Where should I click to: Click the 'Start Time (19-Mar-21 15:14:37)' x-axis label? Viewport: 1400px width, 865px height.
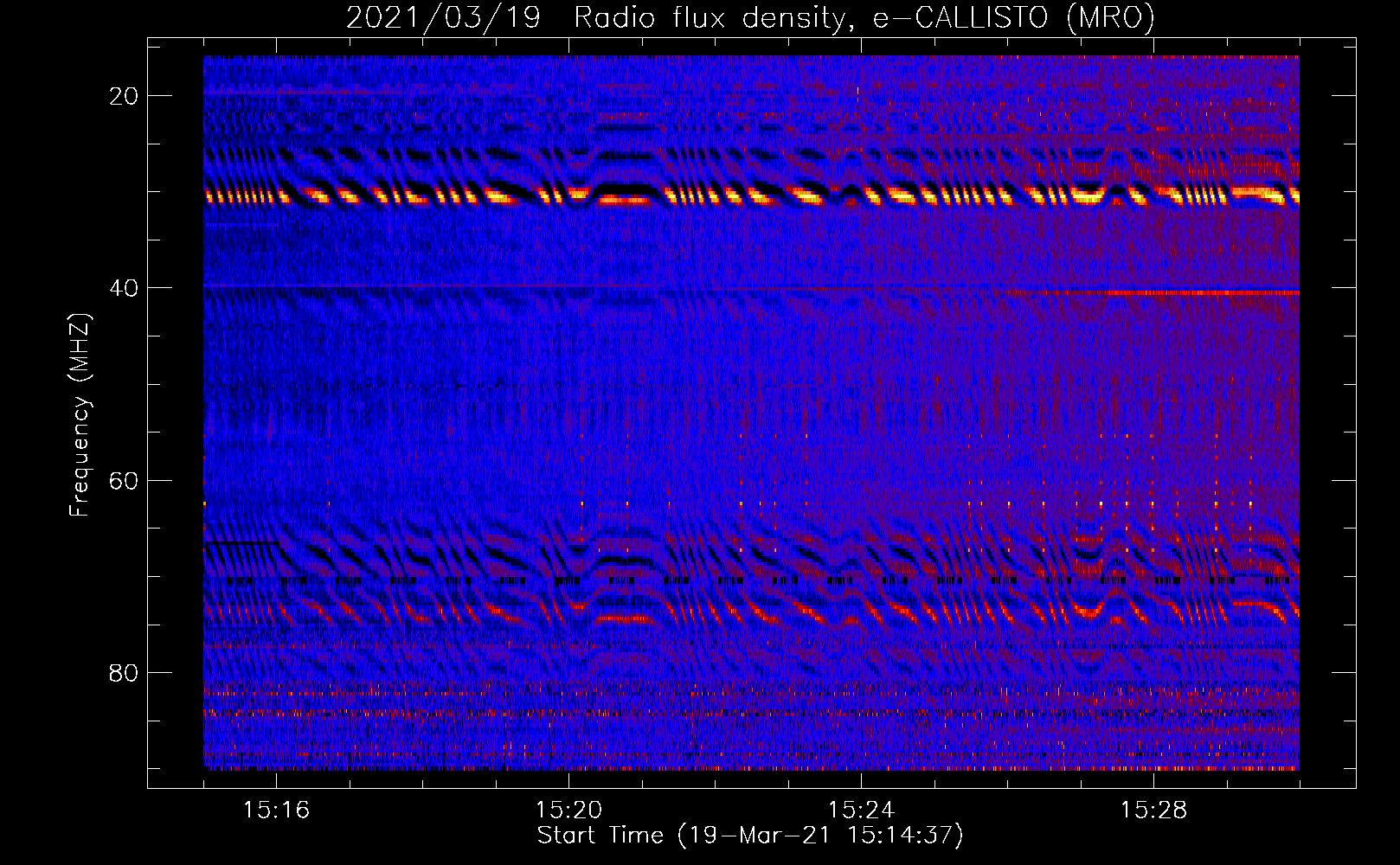point(750,836)
